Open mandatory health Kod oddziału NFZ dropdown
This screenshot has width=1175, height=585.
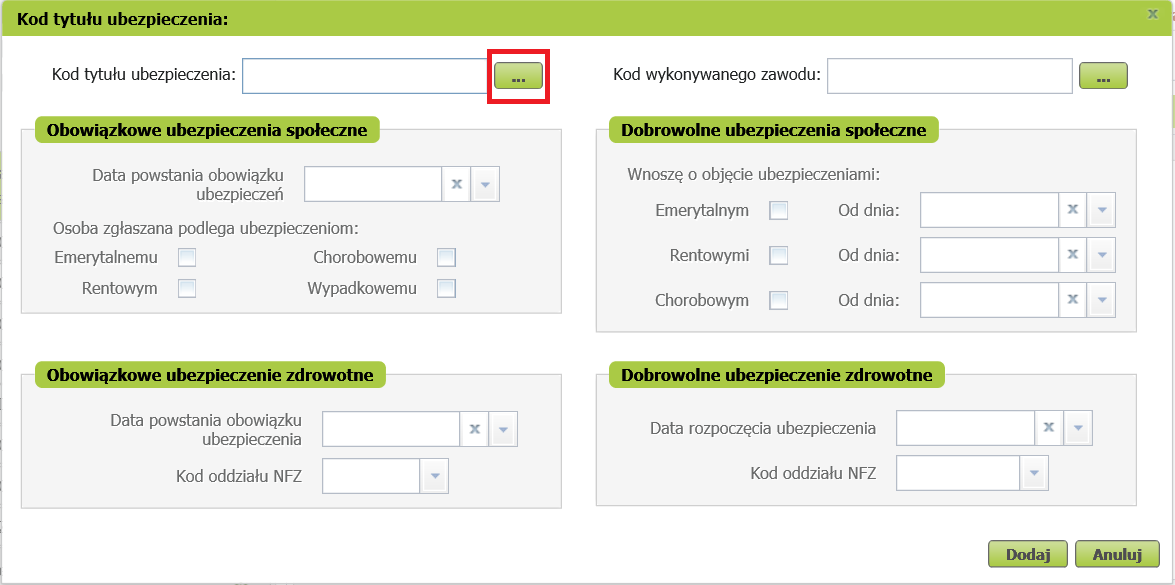[x=435, y=476]
